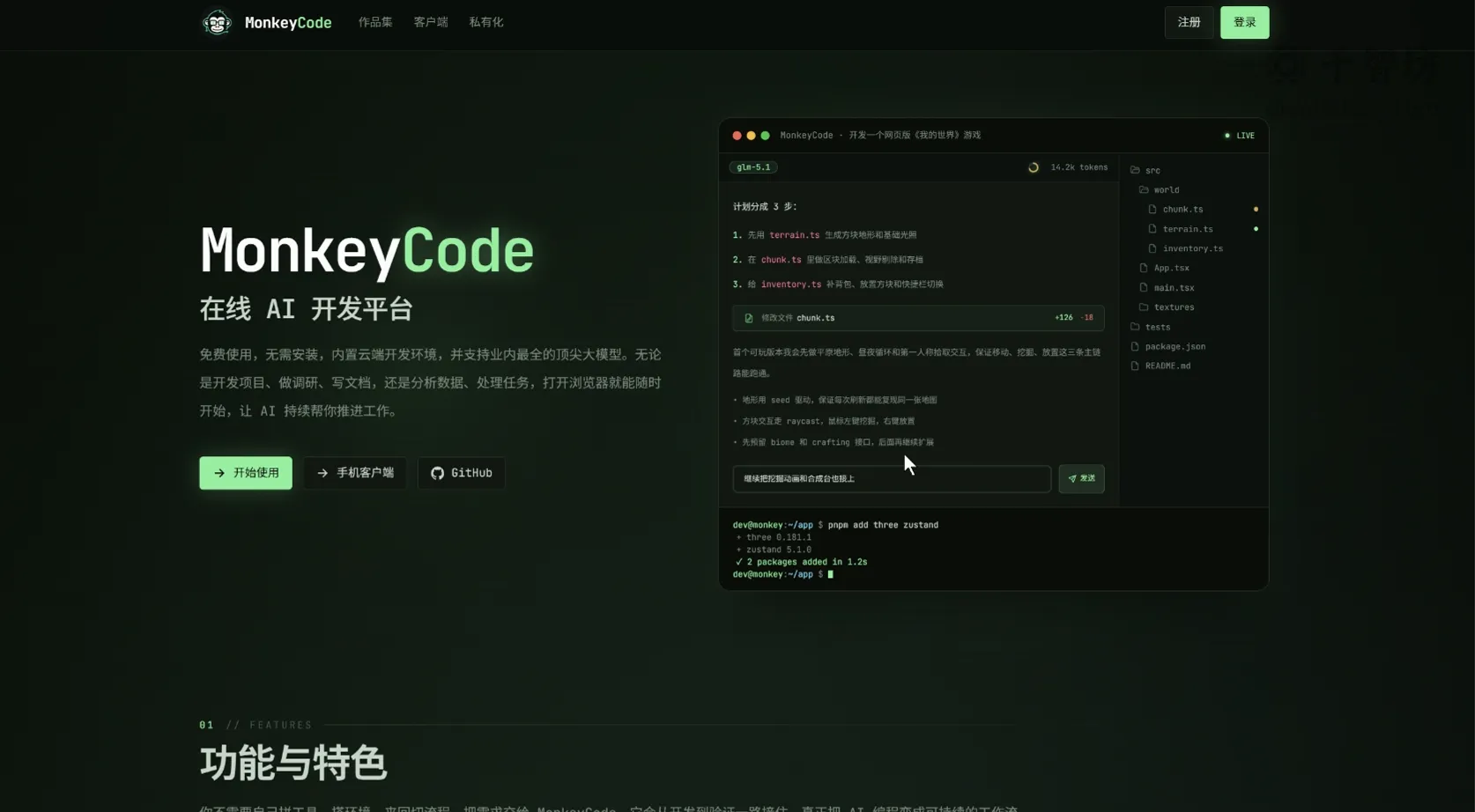Click the file icon beside App.tsx
This screenshot has height=812, width=1475.
pos(1144,268)
